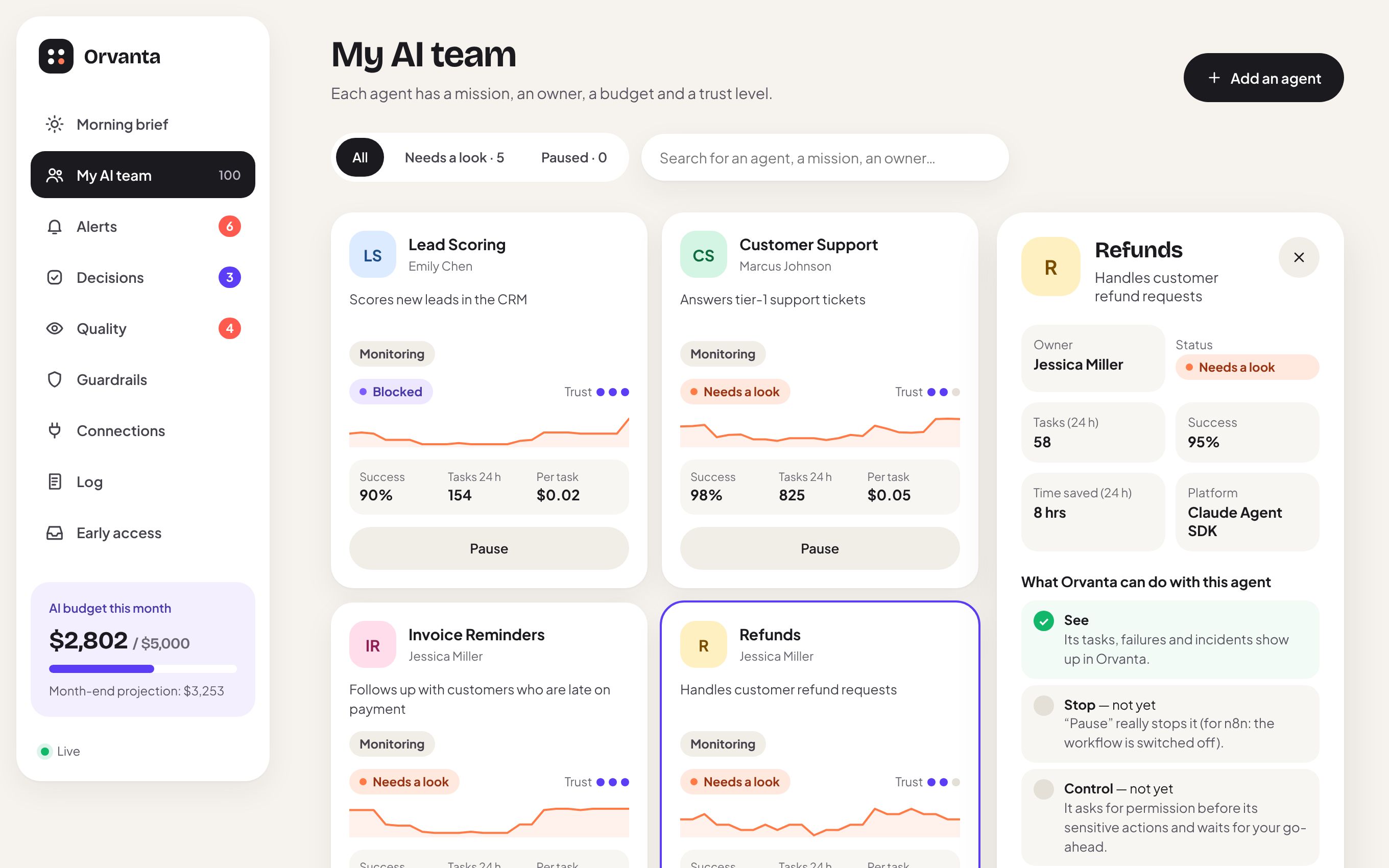Image resolution: width=1389 pixels, height=868 pixels.
Task: Filter by Needs a look · 5
Action: 454,157
